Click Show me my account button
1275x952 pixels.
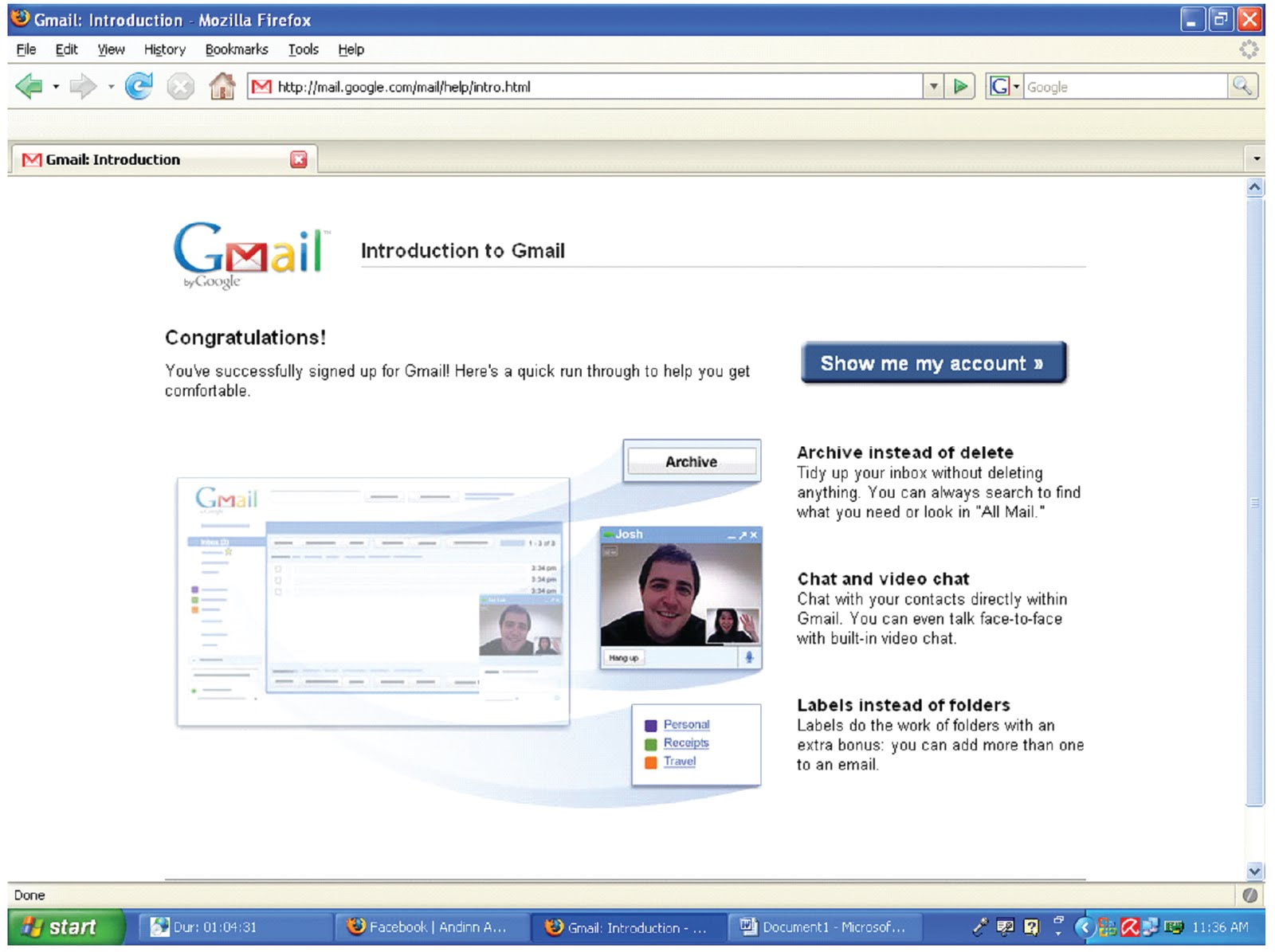pos(933,363)
